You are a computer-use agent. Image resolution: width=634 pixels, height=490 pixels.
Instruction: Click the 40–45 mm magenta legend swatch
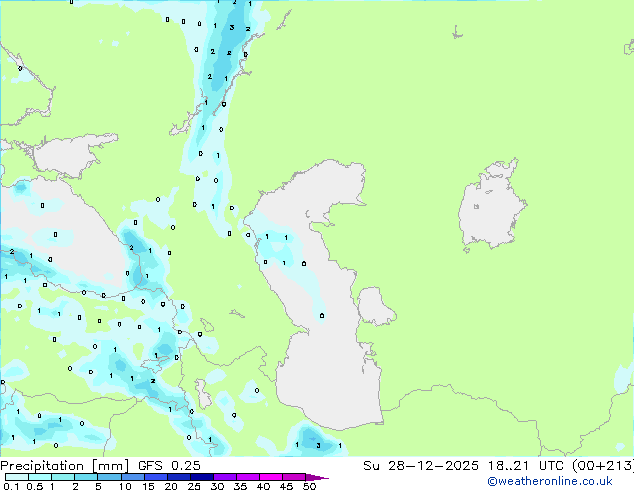coord(271,477)
